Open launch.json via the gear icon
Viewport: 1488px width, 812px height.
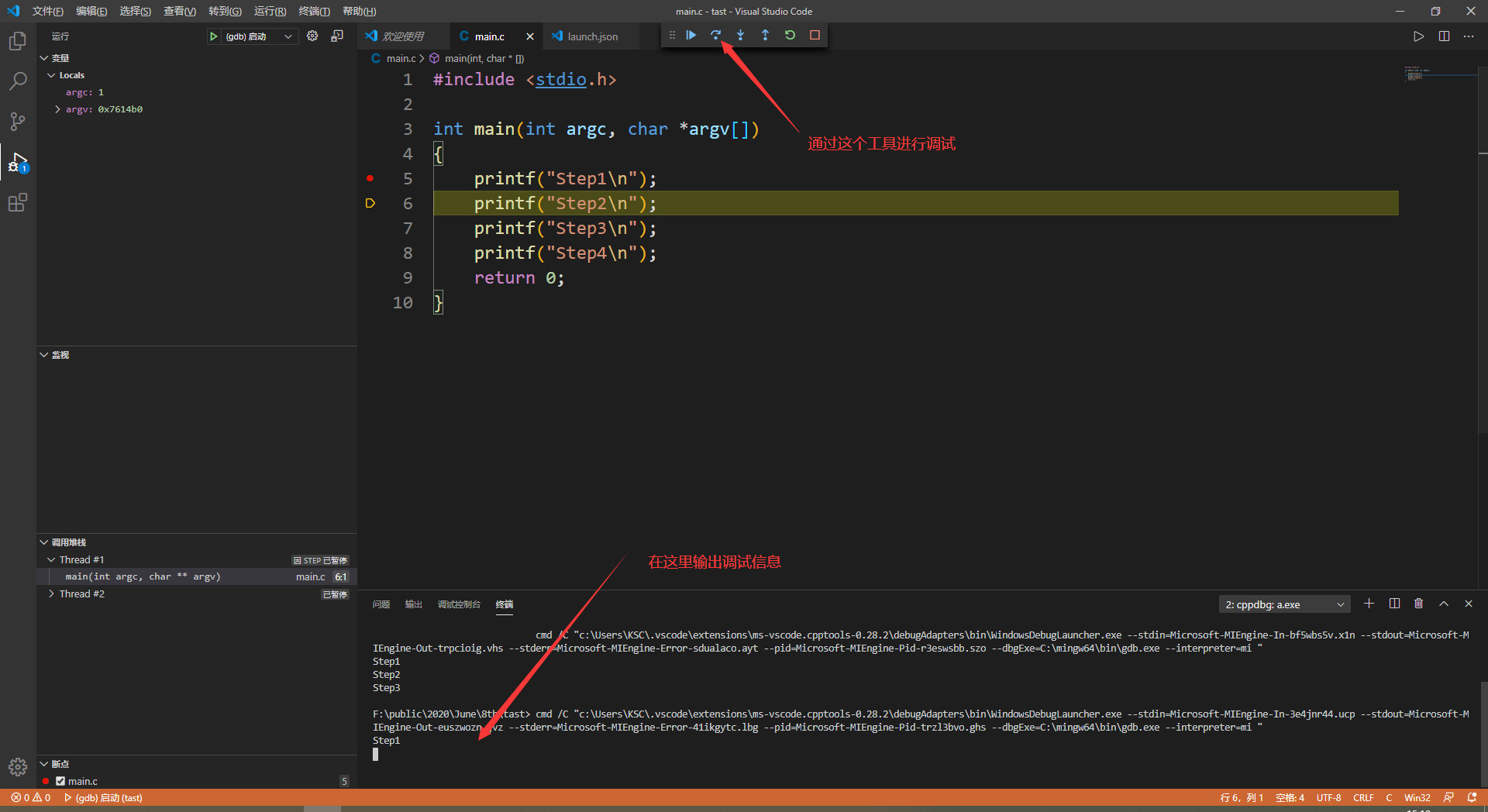point(312,36)
